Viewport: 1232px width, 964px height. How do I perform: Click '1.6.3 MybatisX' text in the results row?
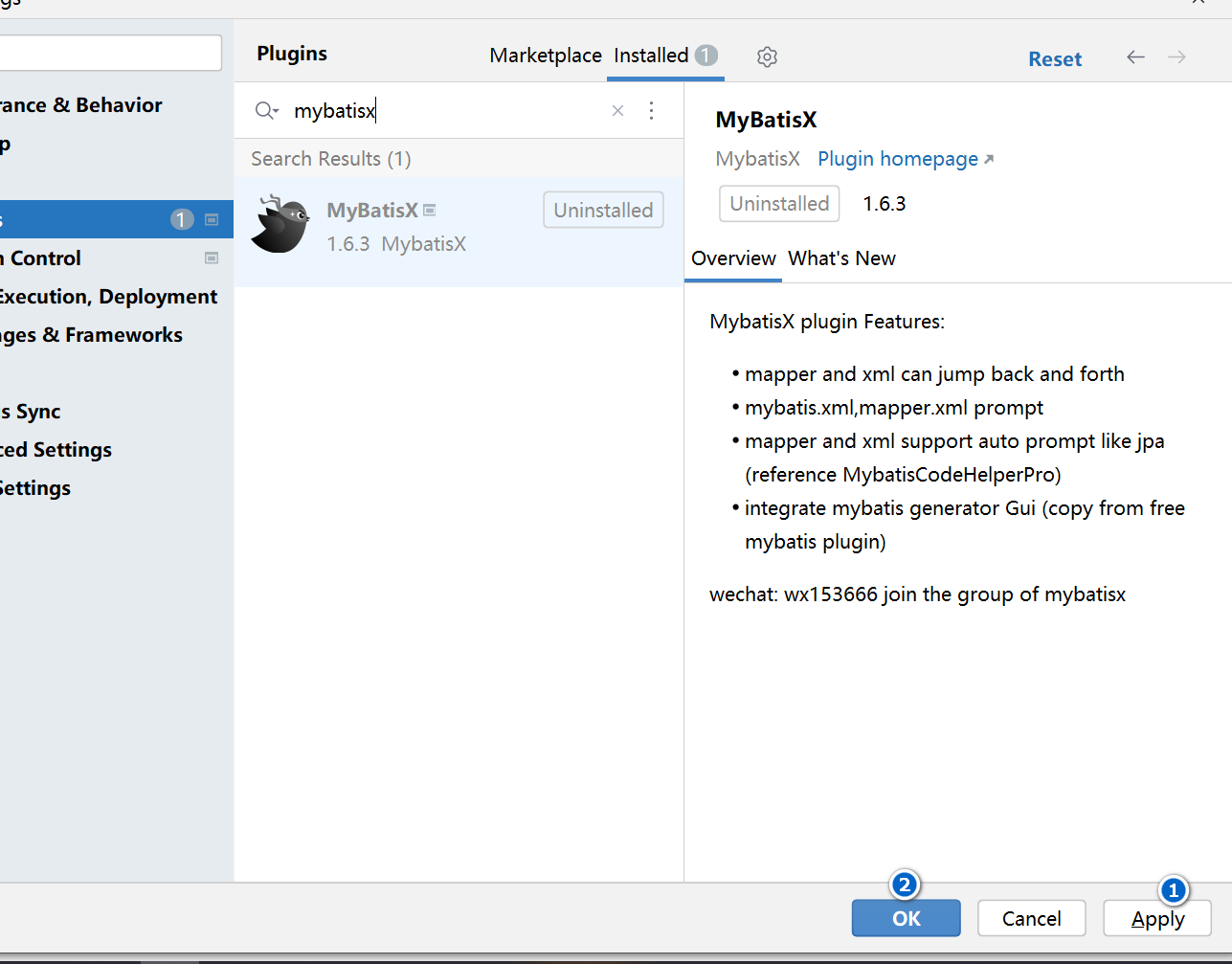(x=396, y=244)
